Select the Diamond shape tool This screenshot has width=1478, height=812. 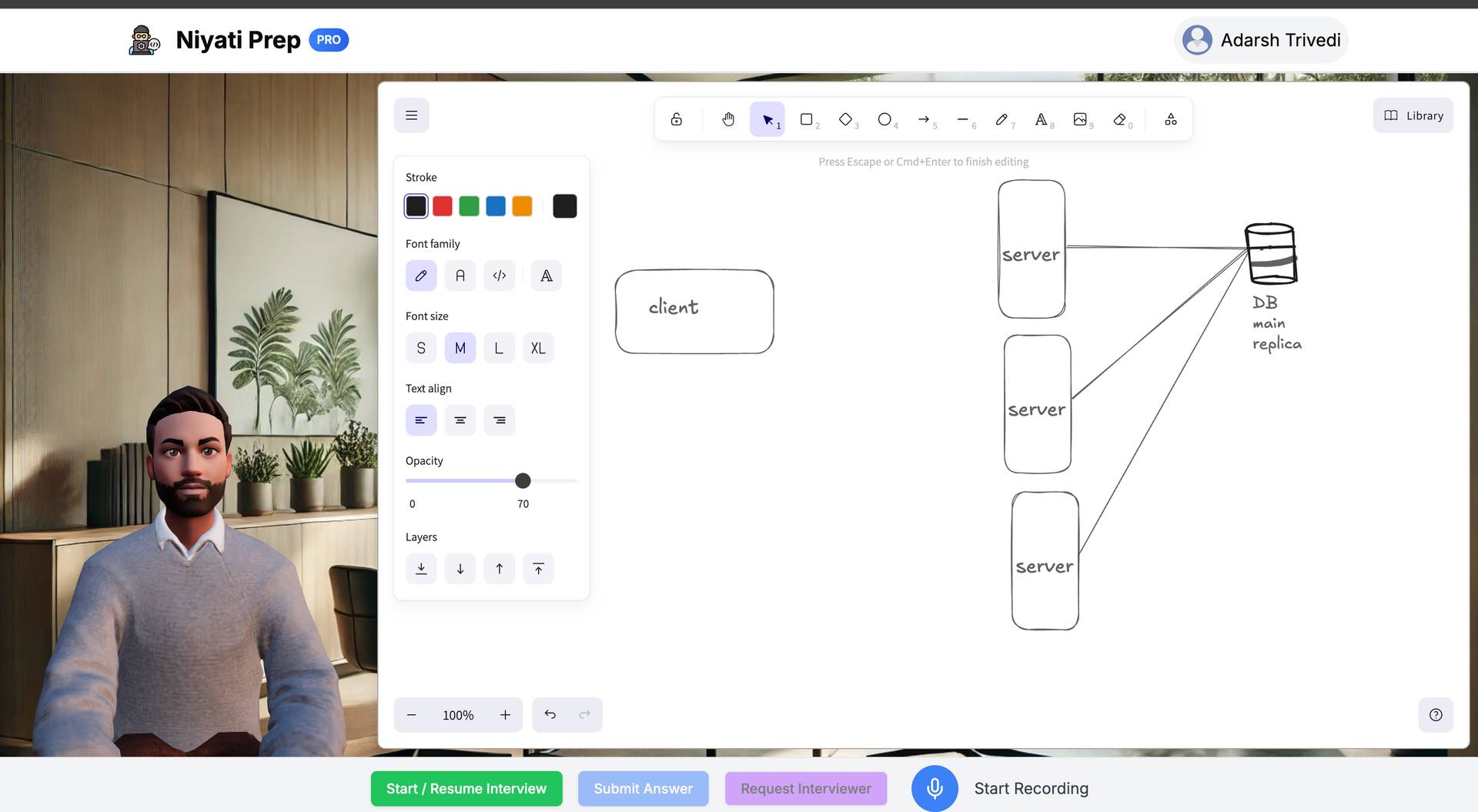pyautogui.click(x=845, y=119)
